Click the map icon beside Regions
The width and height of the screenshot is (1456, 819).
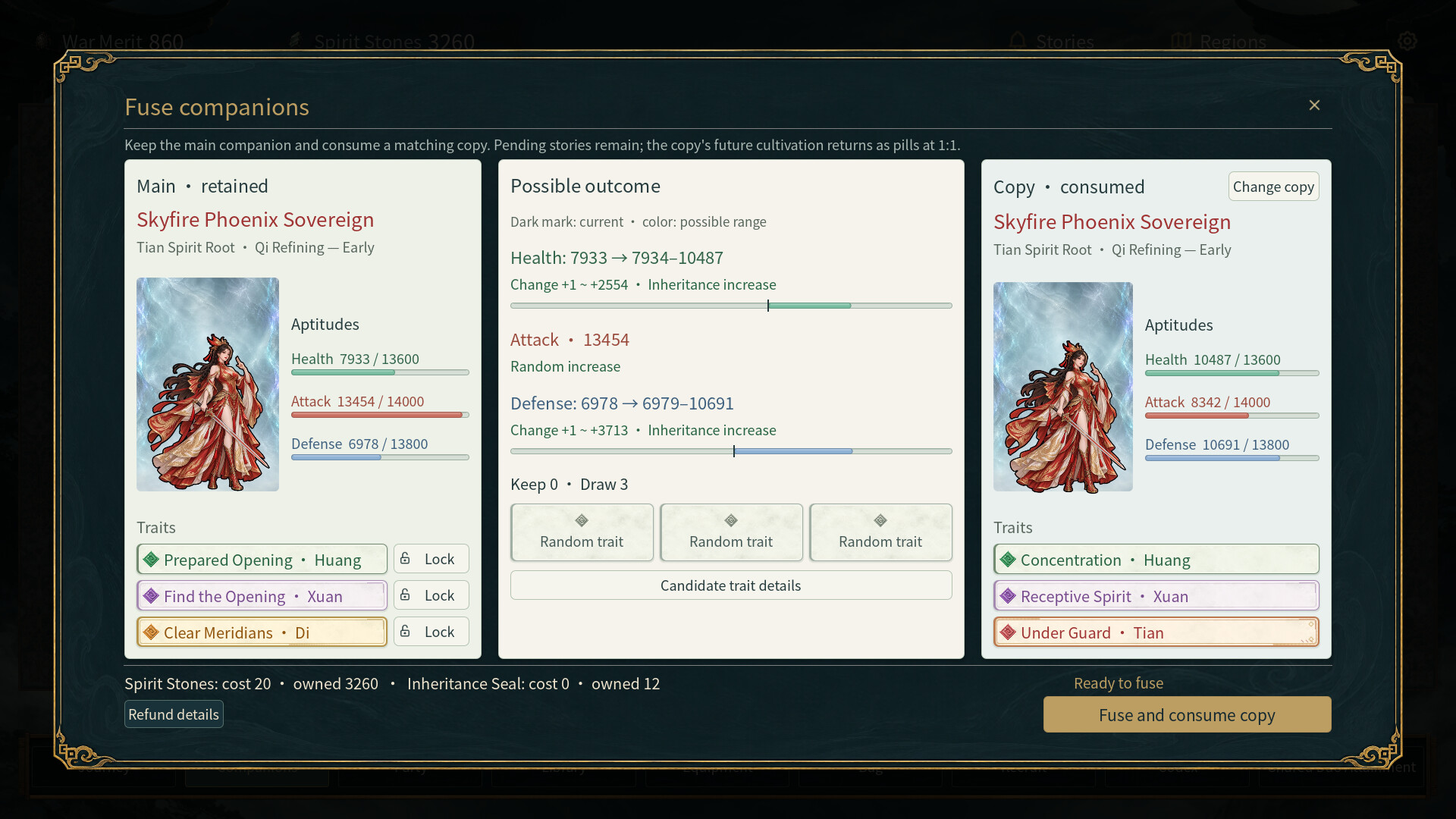pyautogui.click(x=1181, y=41)
